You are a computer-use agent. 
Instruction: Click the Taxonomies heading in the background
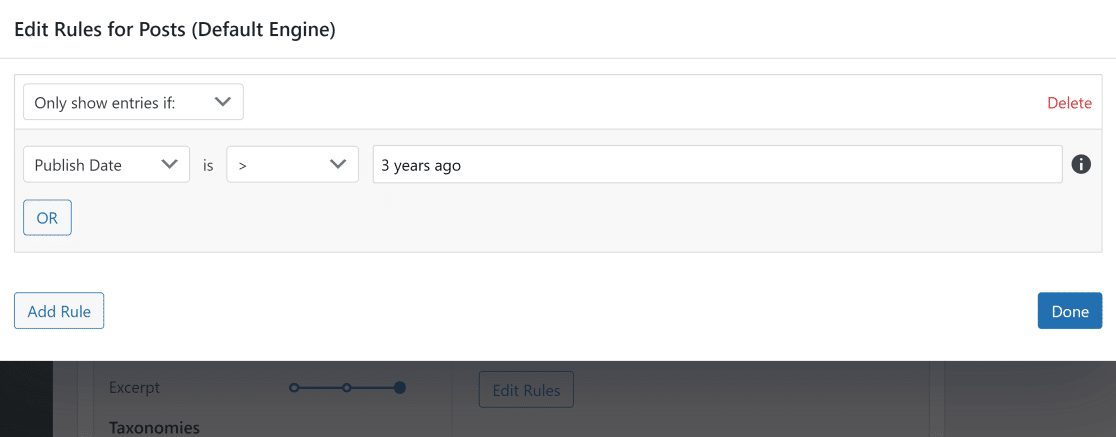point(154,427)
